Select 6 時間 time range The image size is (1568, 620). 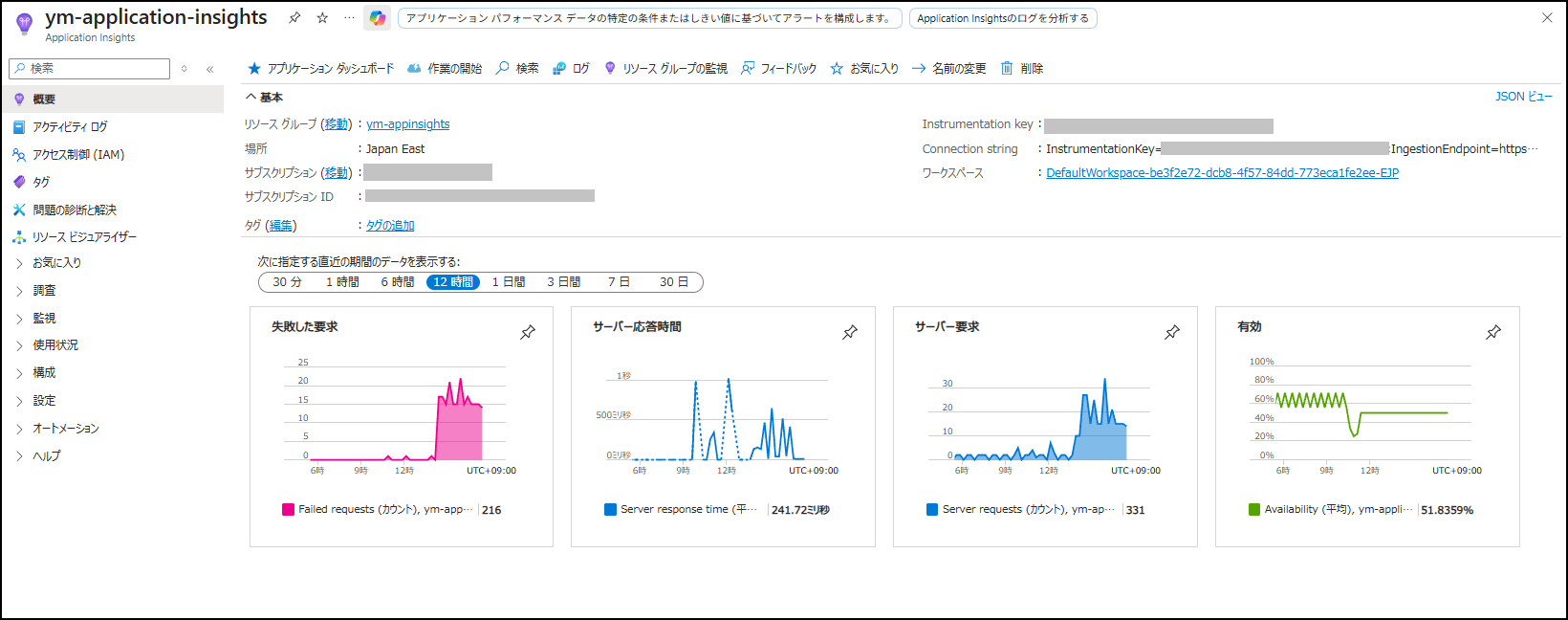click(x=397, y=282)
